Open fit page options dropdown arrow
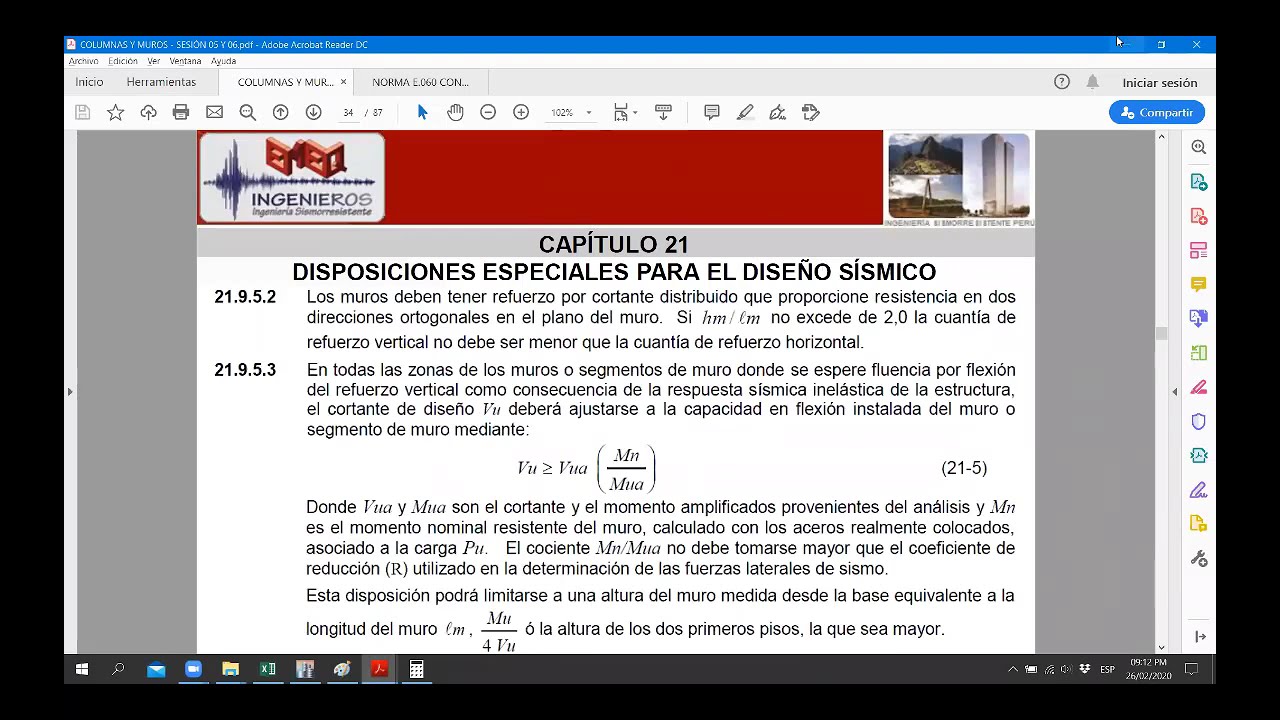 635,113
